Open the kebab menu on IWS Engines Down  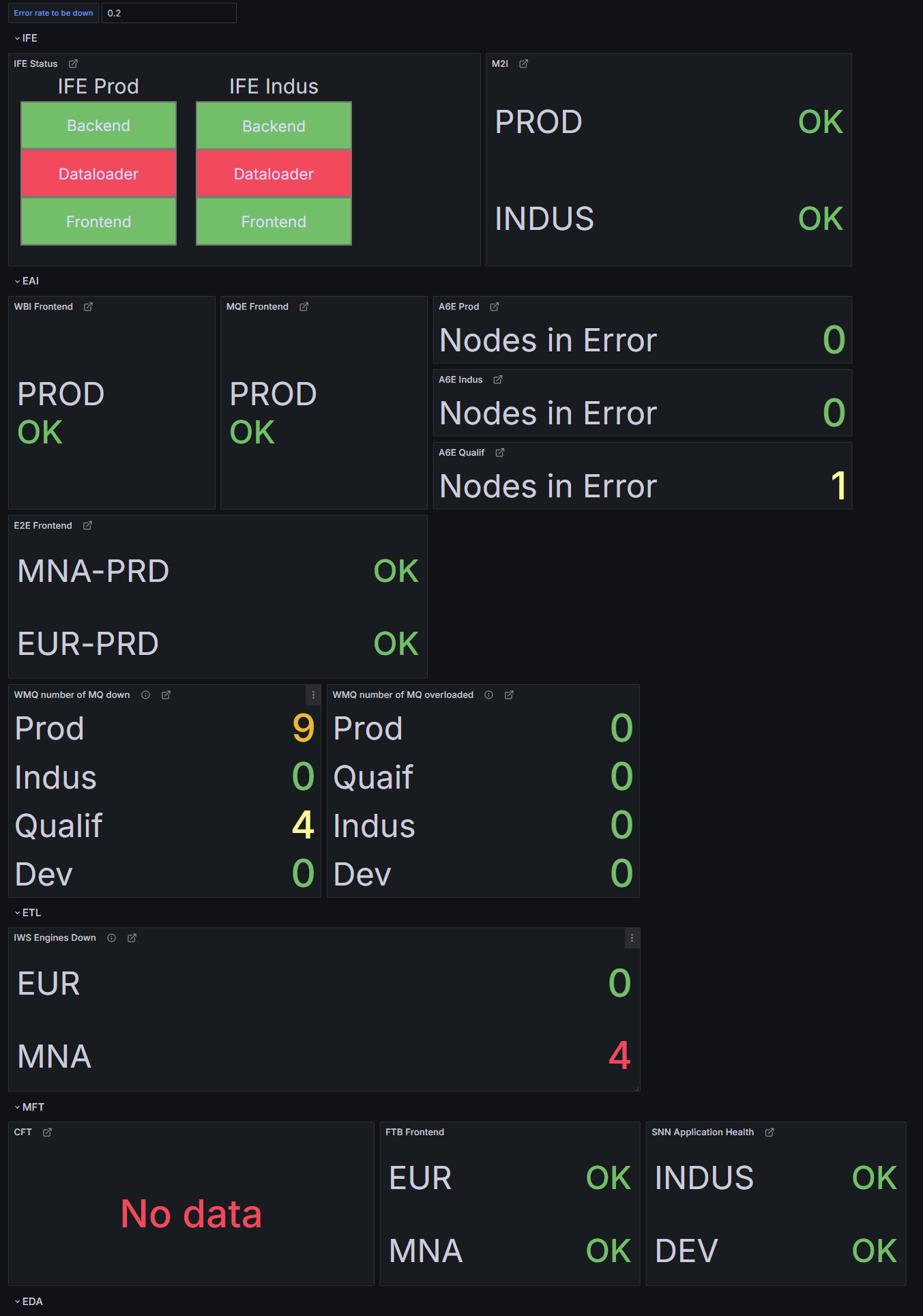point(632,938)
